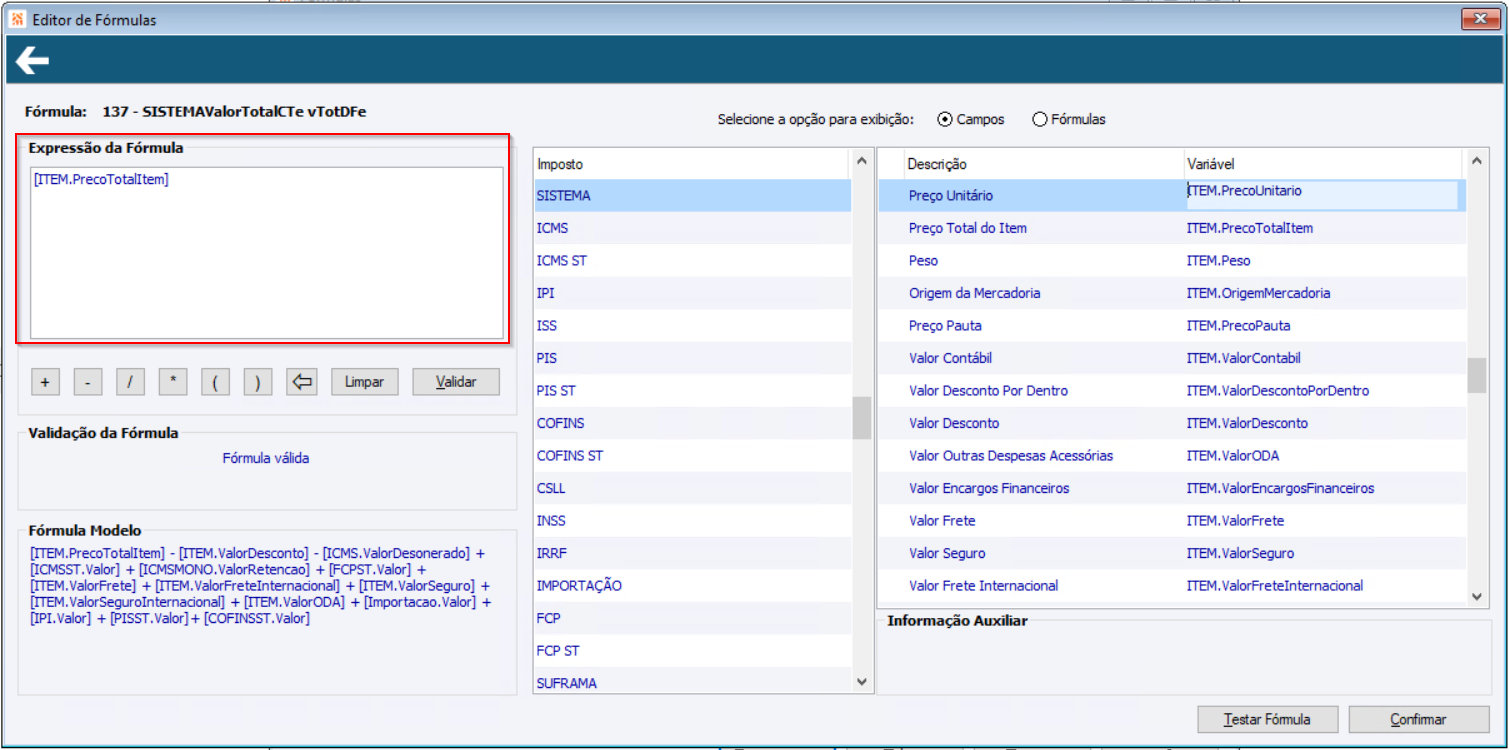
Task: Click the Imposto list scrollbar thumb
Action: 861,418
